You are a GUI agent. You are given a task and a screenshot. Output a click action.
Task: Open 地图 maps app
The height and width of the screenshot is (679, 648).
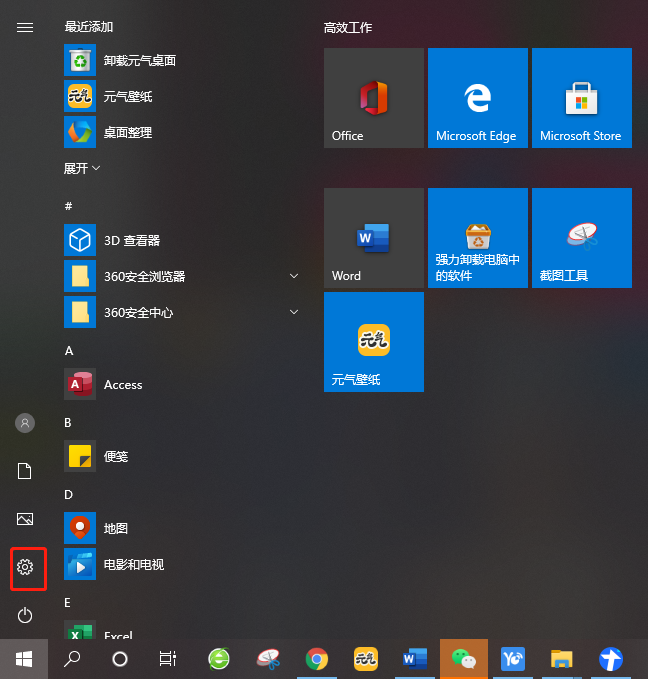182,528
